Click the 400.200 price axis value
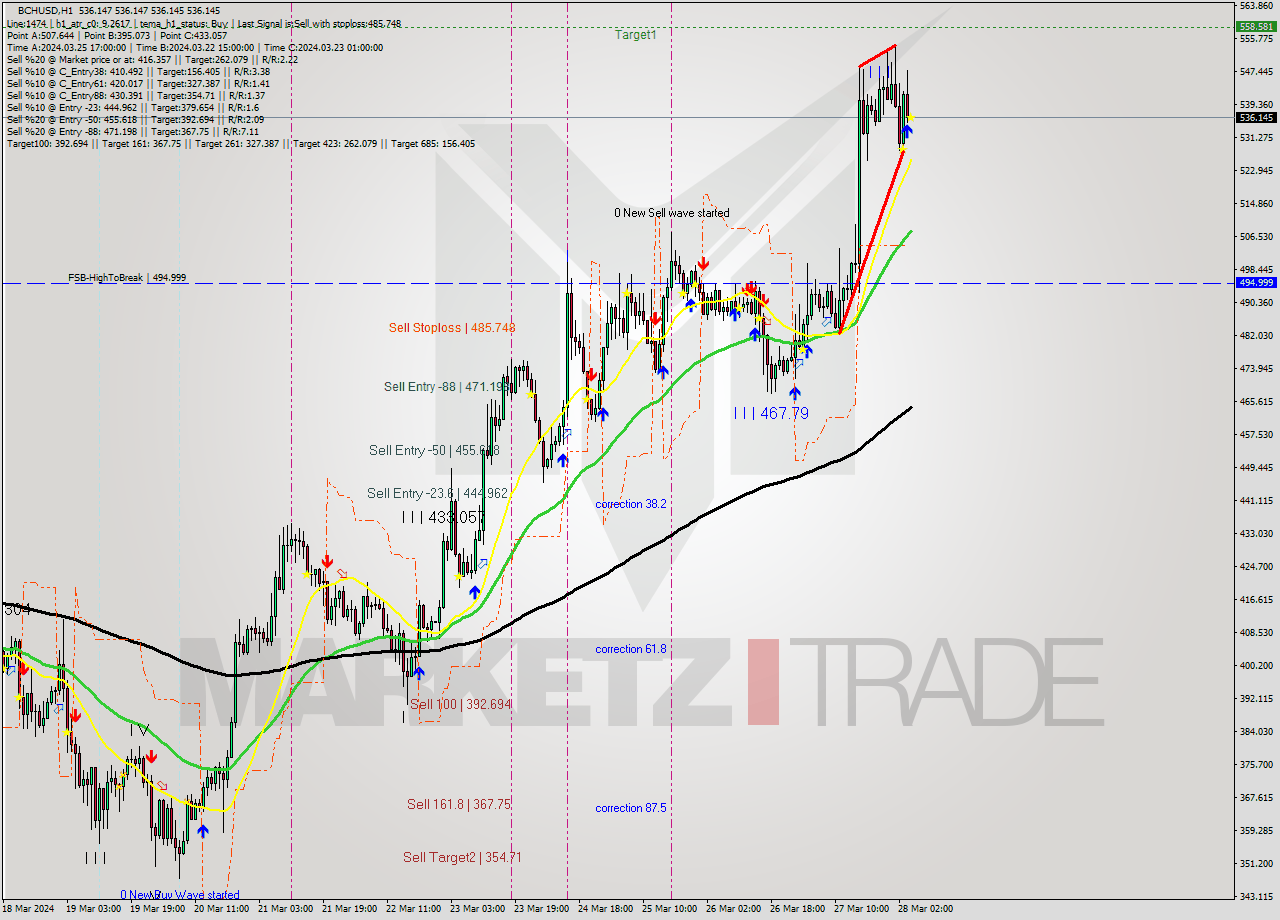The height and width of the screenshot is (920, 1280). (x=1256, y=665)
